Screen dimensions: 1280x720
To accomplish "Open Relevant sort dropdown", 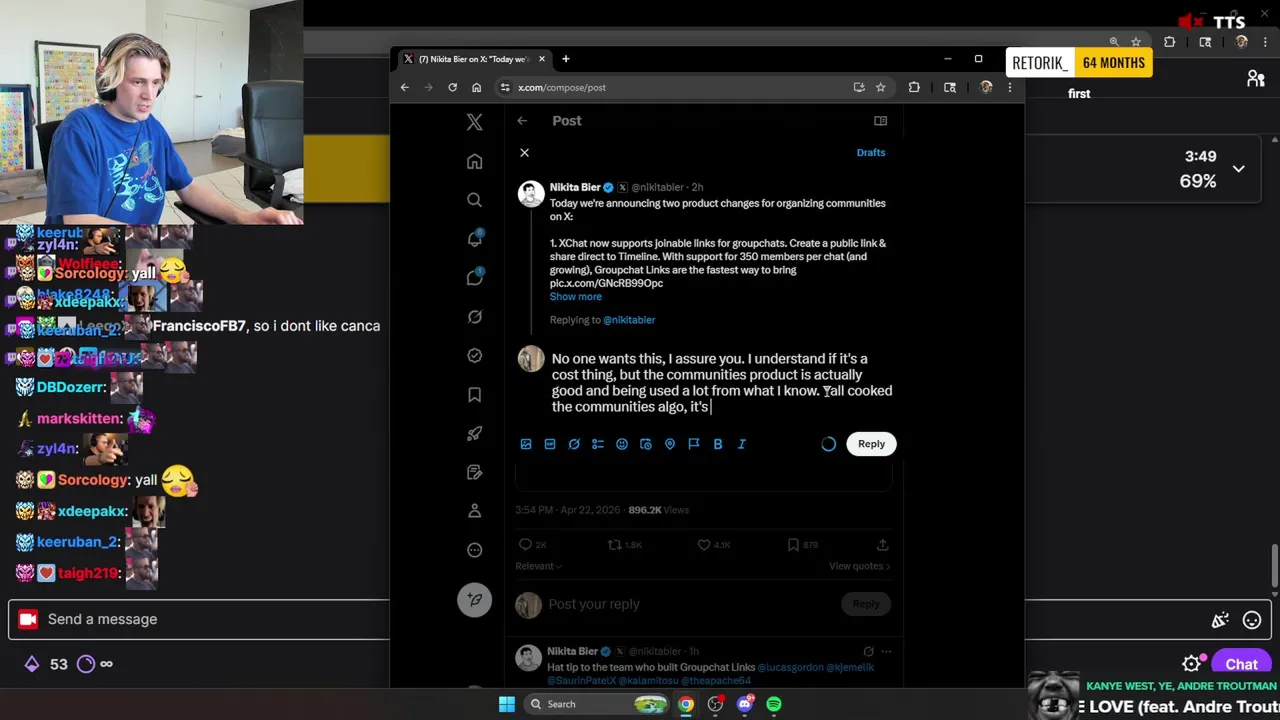I will 538,566.
